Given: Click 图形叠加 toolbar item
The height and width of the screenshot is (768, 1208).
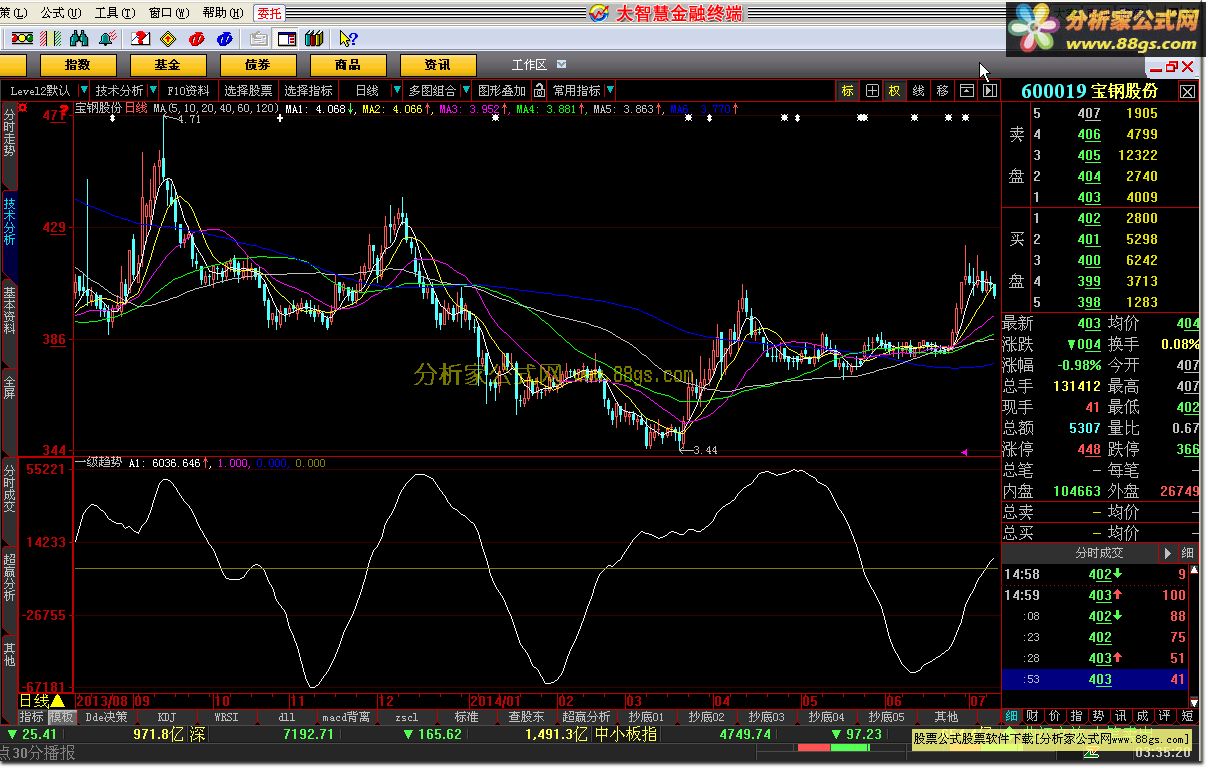Looking at the screenshot, I should coord(502,90).
